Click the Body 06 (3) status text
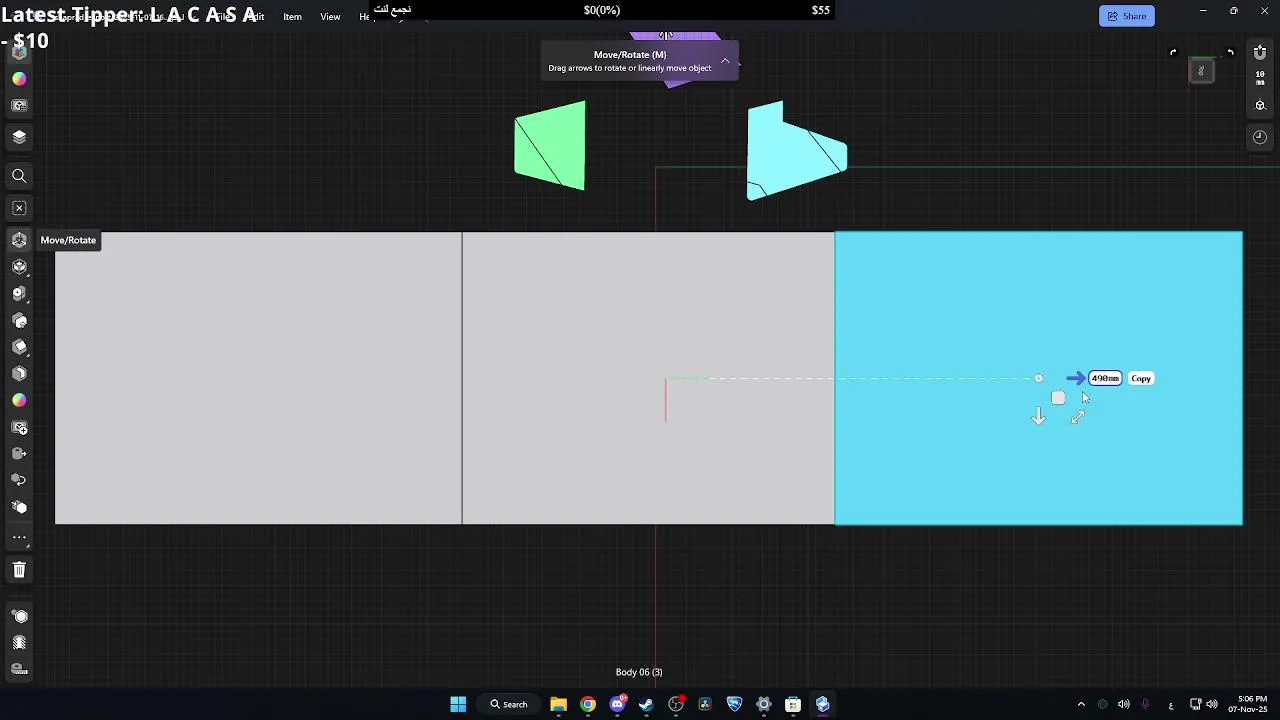 (639, 672)
